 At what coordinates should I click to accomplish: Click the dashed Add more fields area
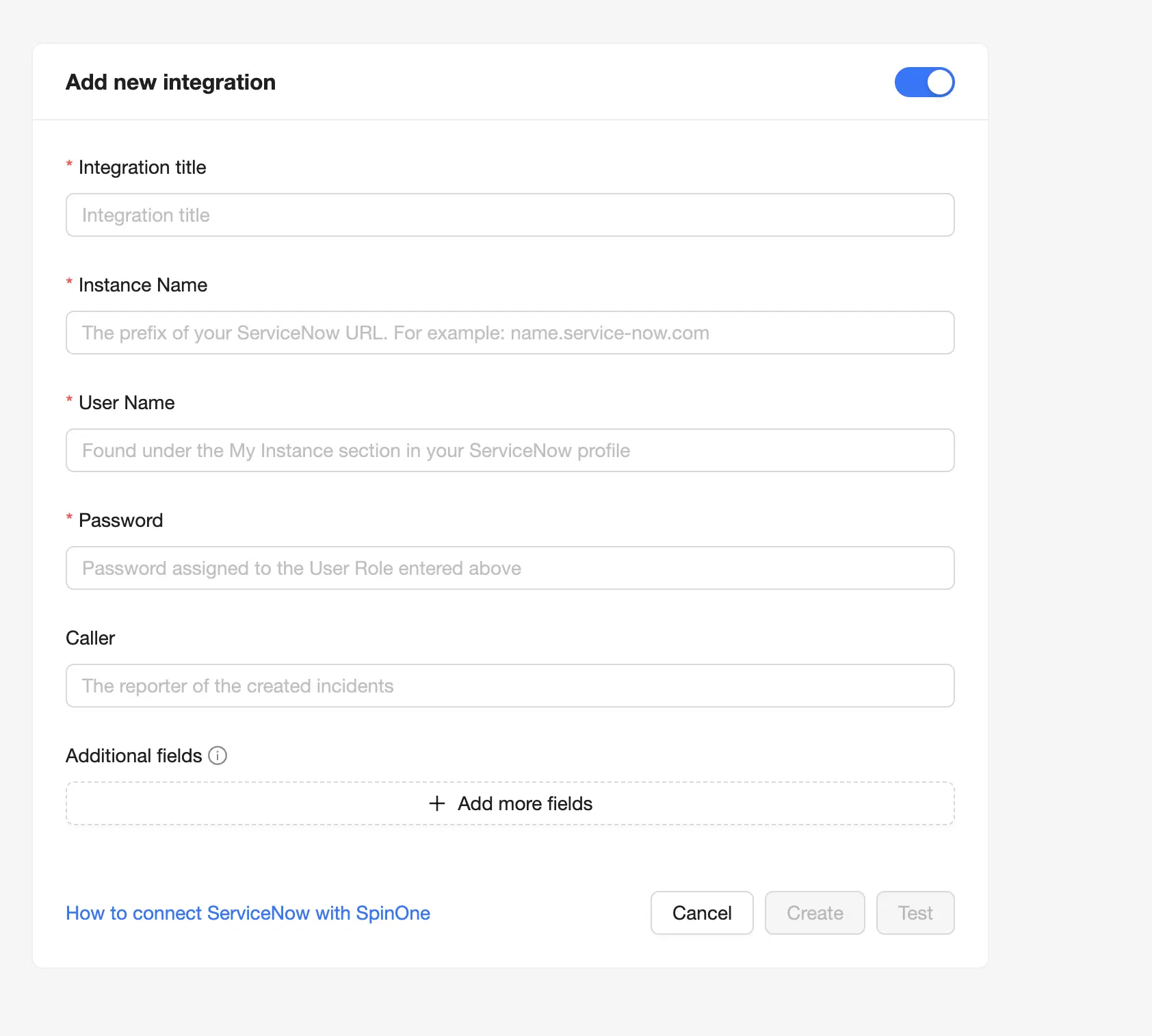509,803
